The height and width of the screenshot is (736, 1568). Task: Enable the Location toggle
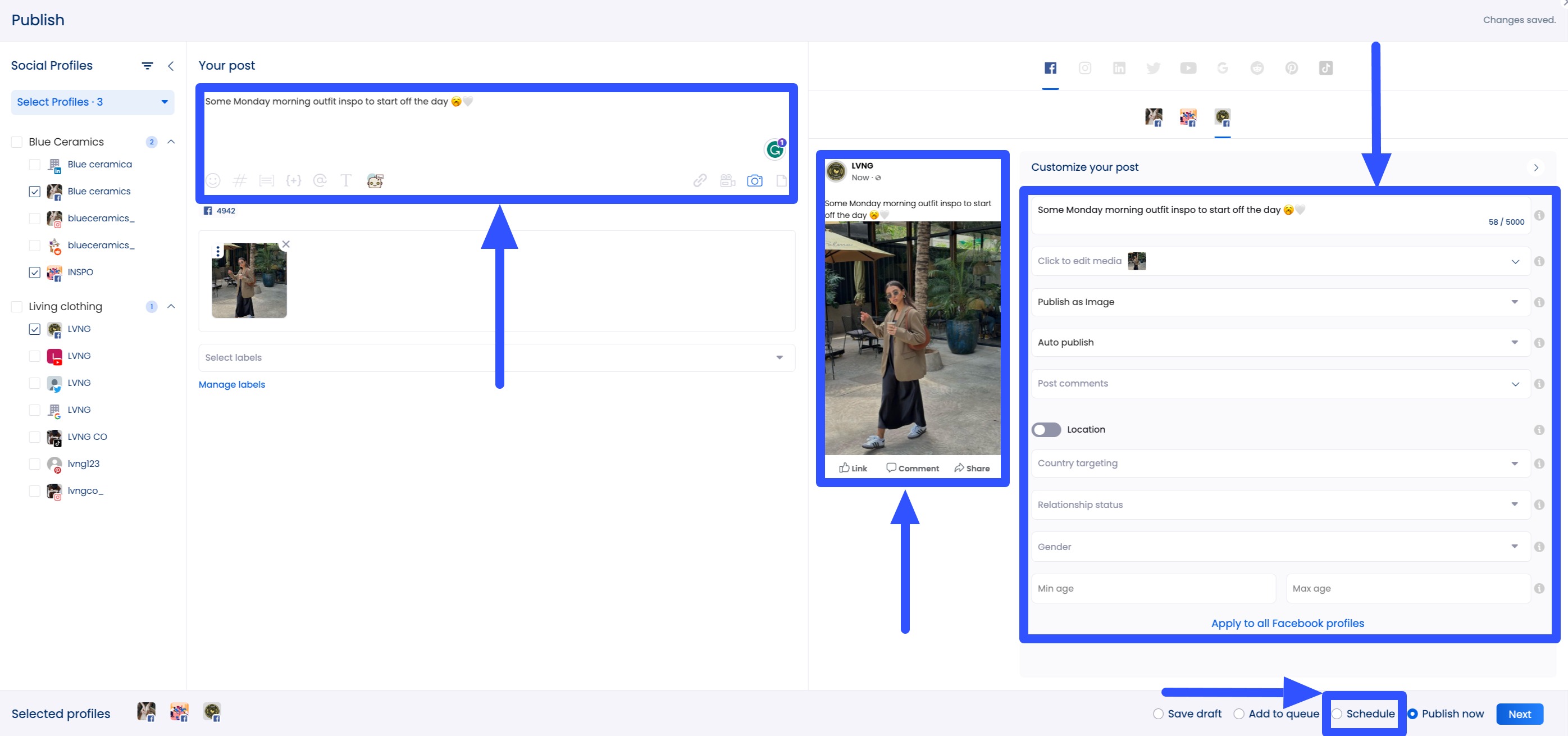1046,430
